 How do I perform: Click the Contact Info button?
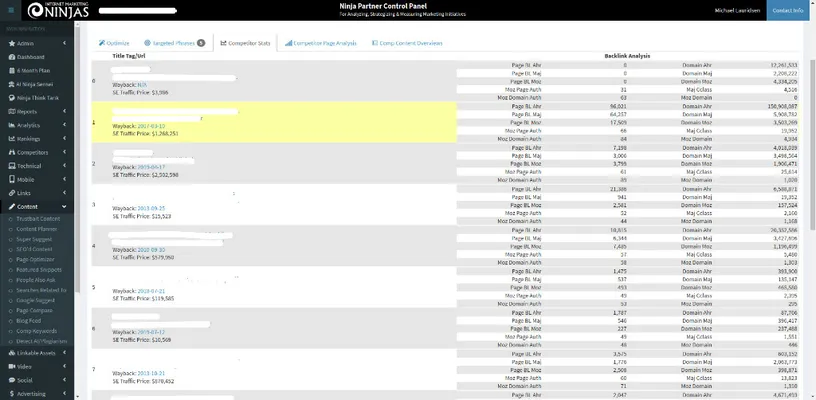pos(791,11)
